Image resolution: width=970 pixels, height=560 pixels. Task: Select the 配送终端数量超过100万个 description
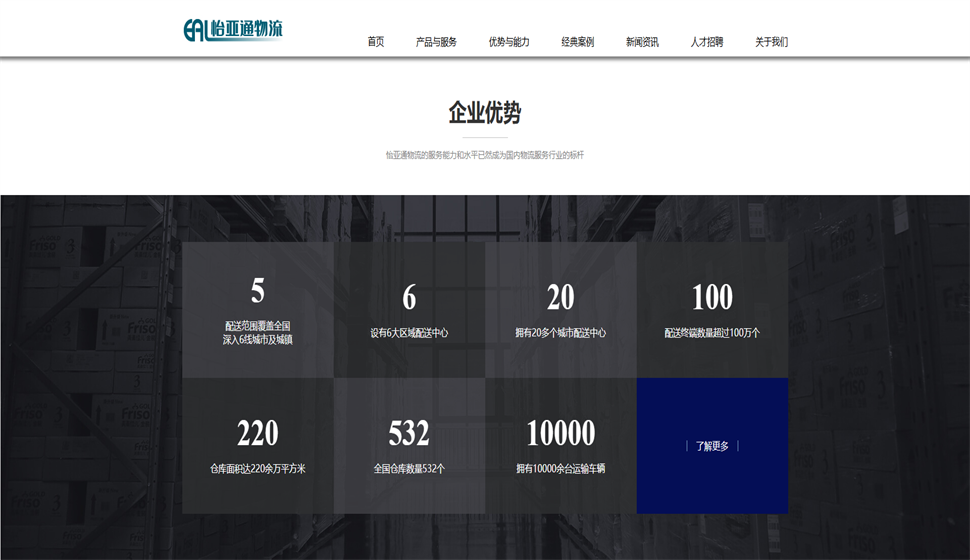click(712, 333)
